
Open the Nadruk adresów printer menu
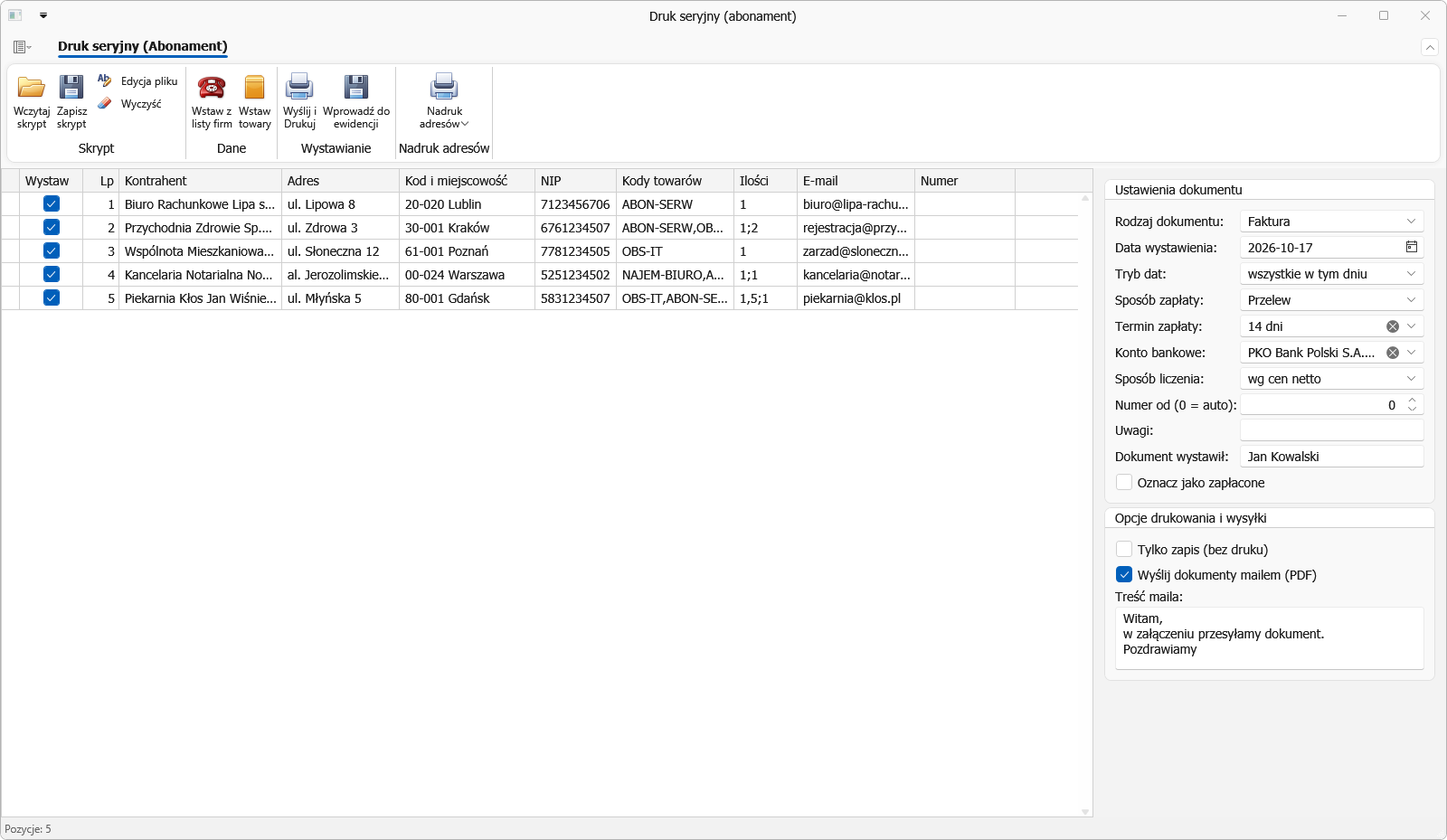444,100
